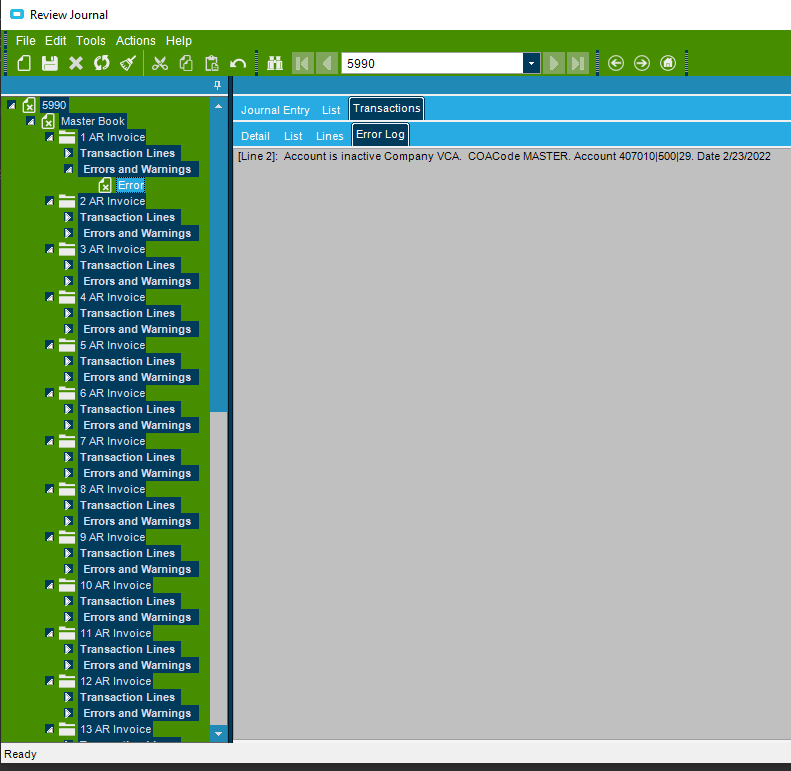Select 10 AR Invoice in tree
Viewport: 791px width, 771px height.
pyautogui.click(x=116, y=585)
